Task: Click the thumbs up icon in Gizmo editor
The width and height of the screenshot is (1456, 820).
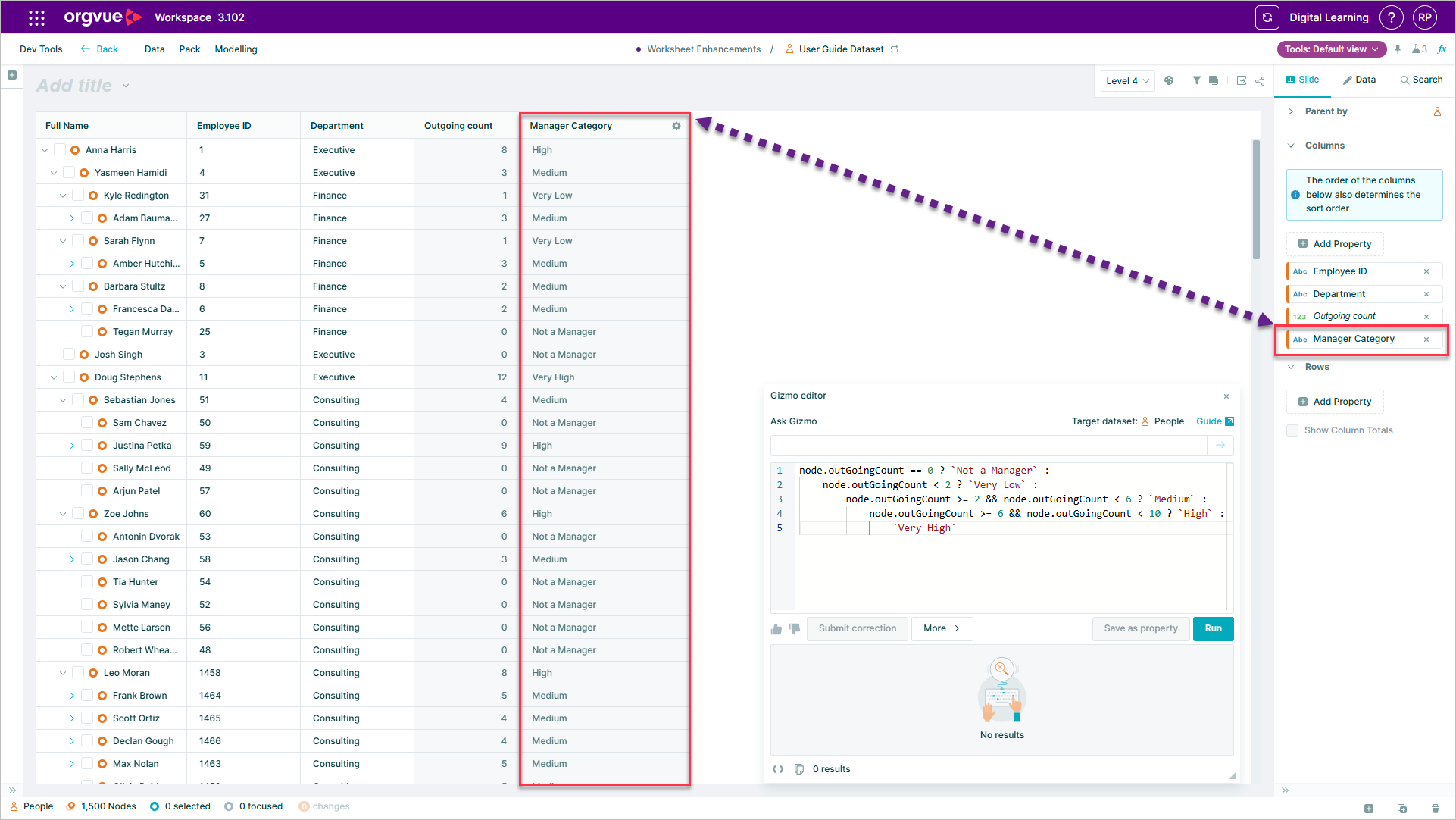Action: (776, 629)
